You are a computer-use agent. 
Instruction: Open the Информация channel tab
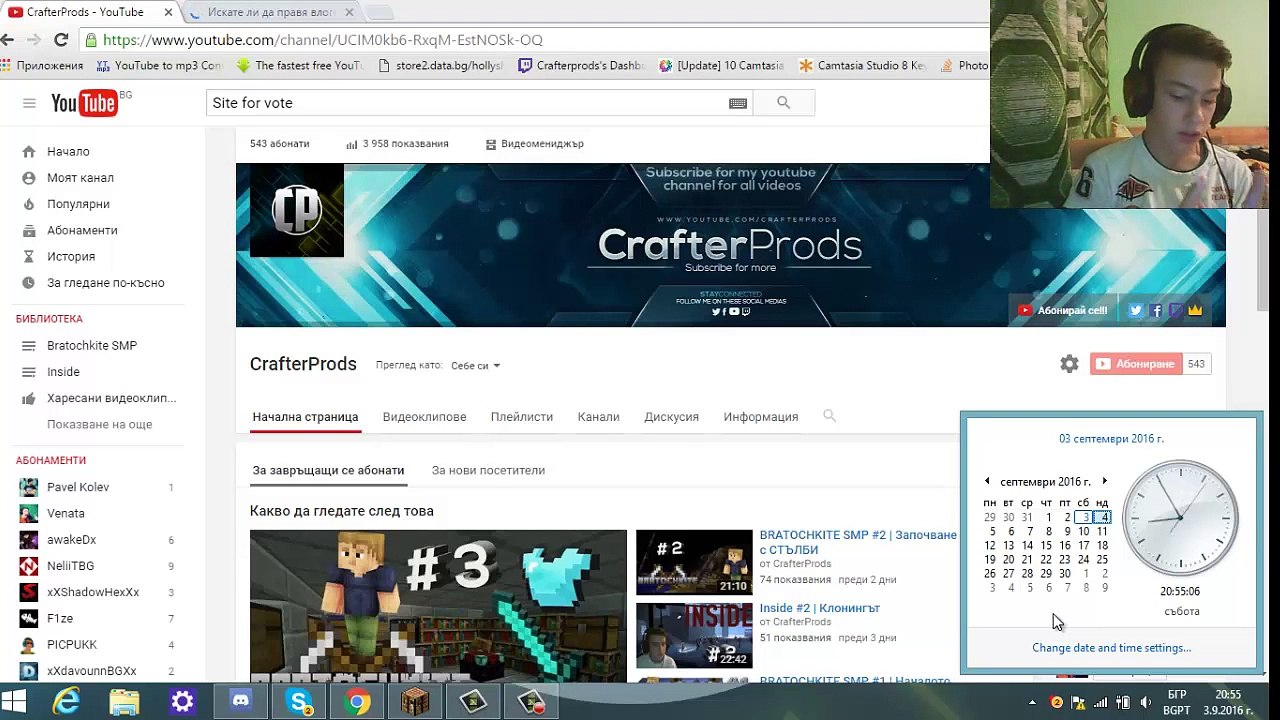[761, 417]
